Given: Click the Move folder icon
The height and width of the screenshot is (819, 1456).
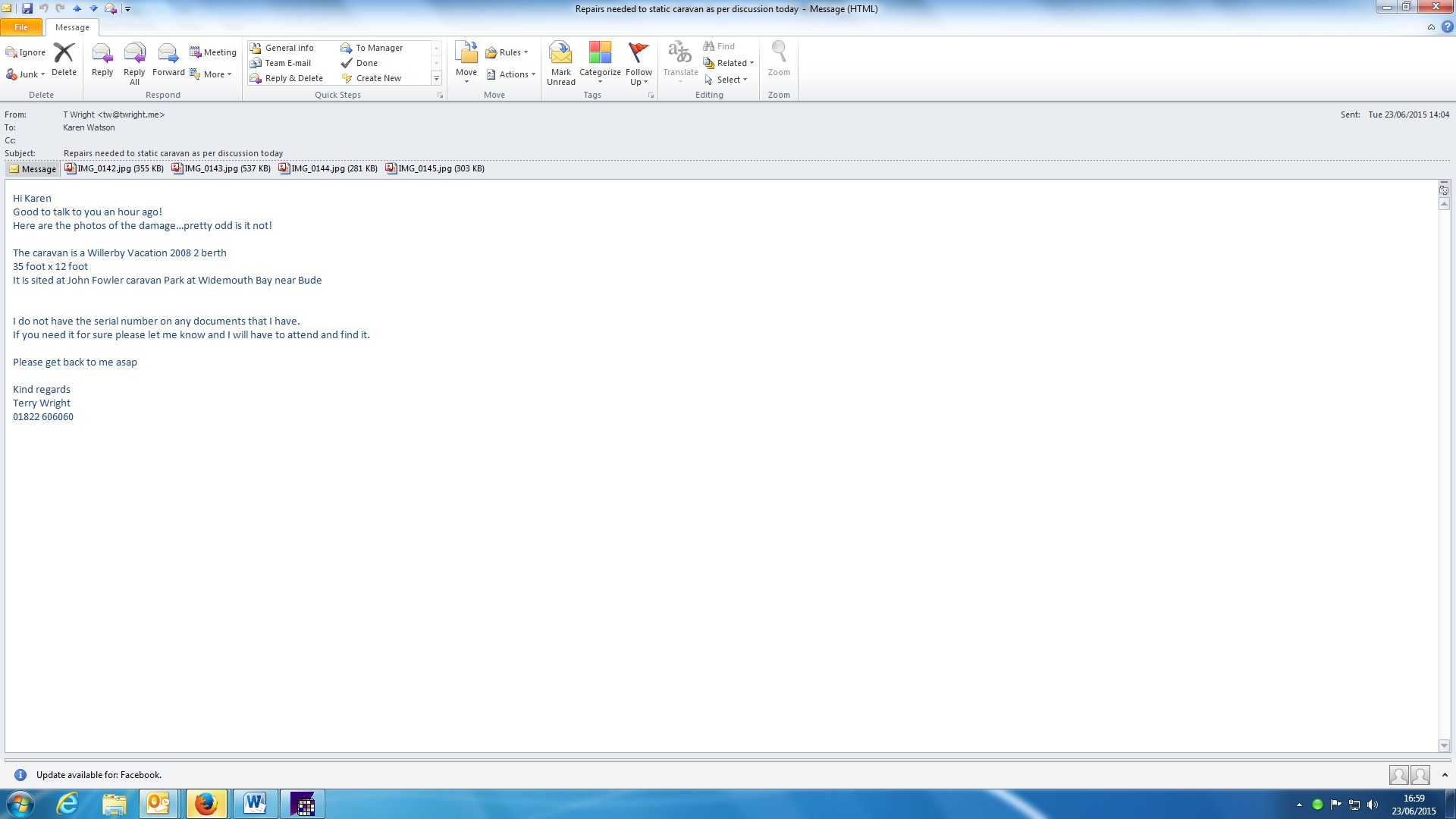Looking at the screenshot, I should click(x=466, y=55).
